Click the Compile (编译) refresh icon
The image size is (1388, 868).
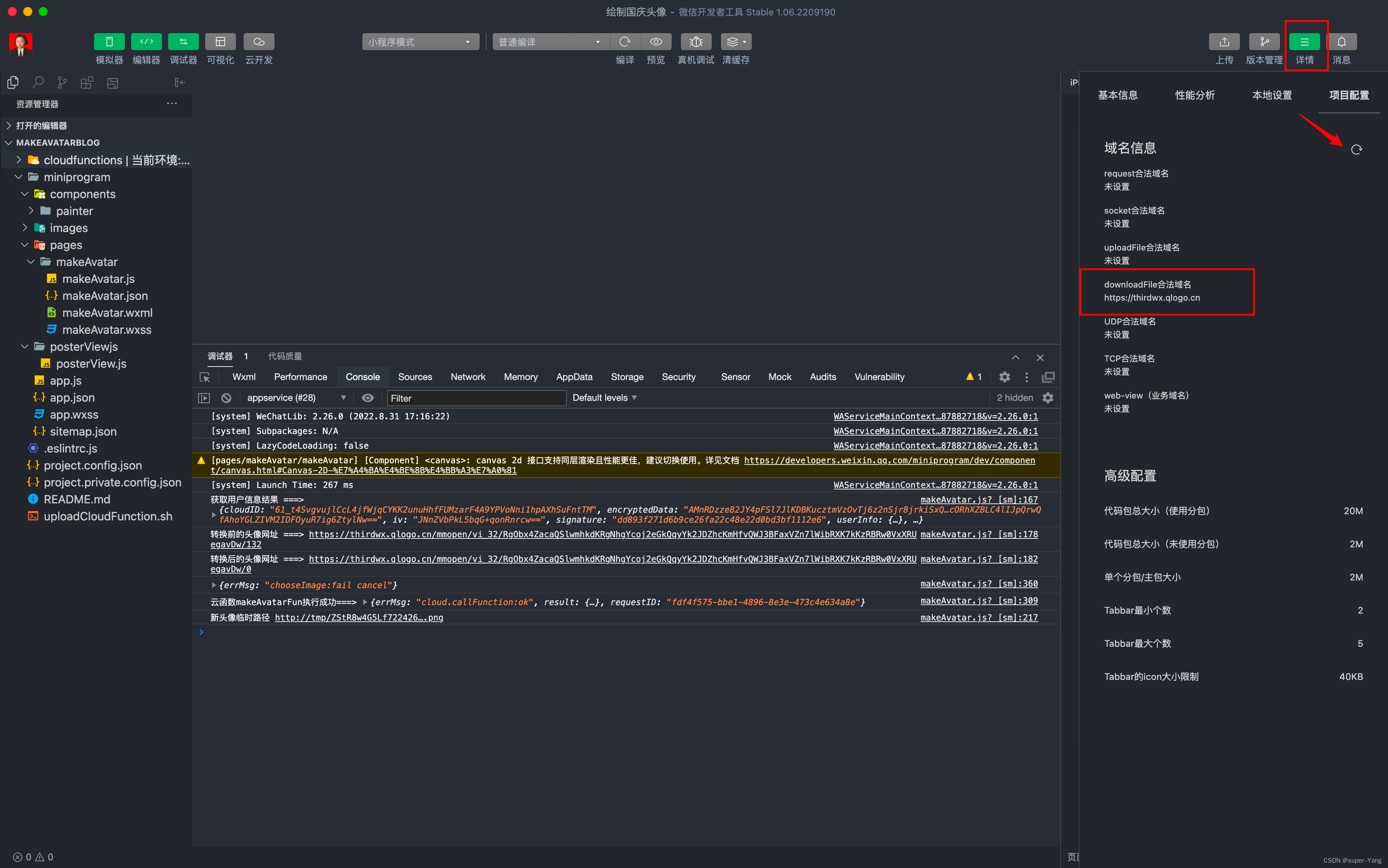pos(625,41)
